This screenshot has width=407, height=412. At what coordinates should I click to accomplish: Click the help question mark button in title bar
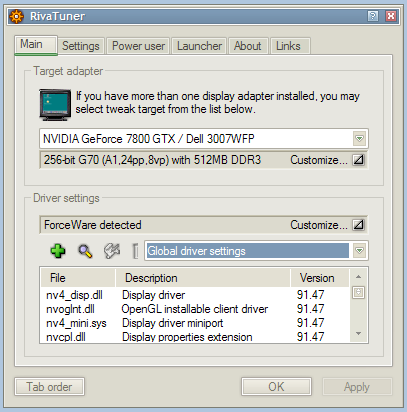(373, 16)
